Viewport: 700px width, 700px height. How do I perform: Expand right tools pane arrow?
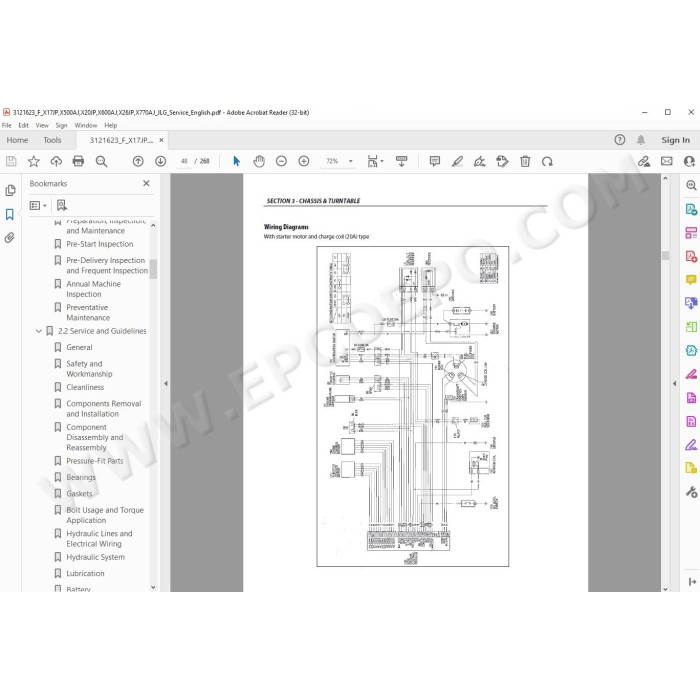(674, 383)
